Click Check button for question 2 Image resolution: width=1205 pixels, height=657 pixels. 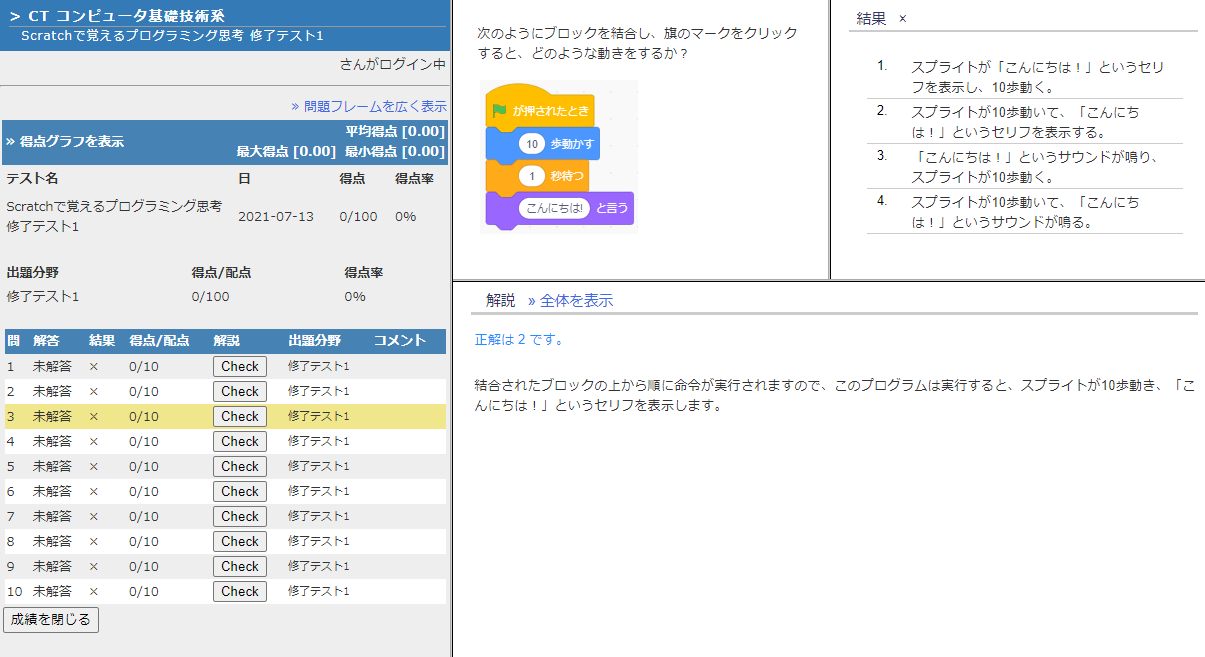point(240,391)
